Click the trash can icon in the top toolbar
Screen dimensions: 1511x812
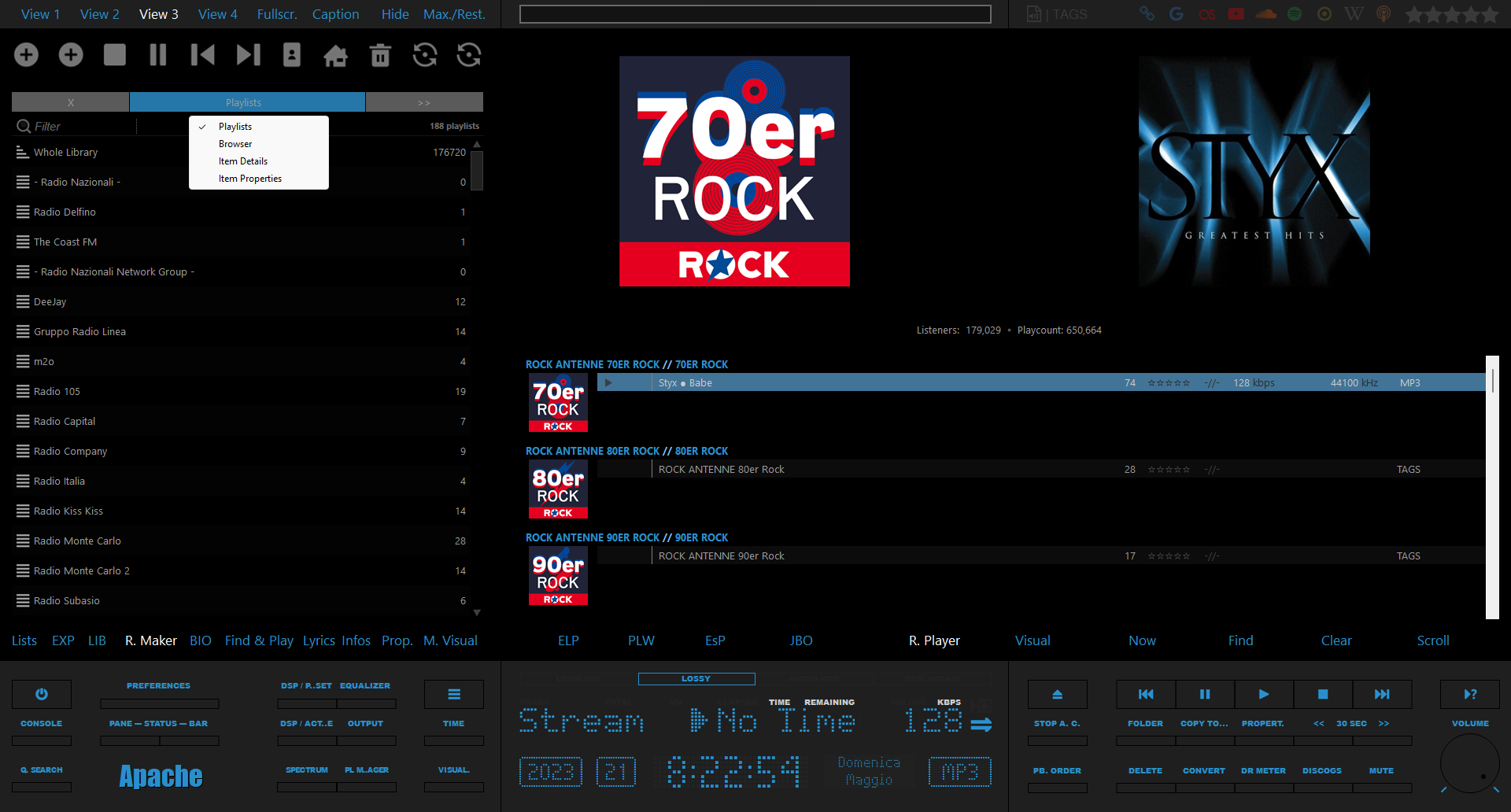click(x=381, y=55)
